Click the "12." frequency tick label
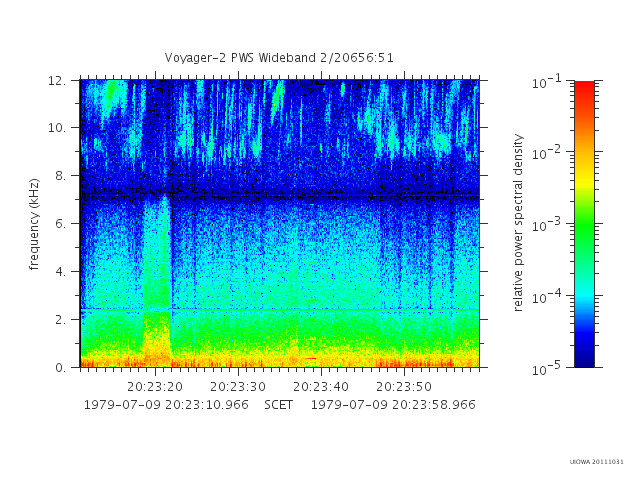Screen dimensions: 640x480 (x=57, y=81)
